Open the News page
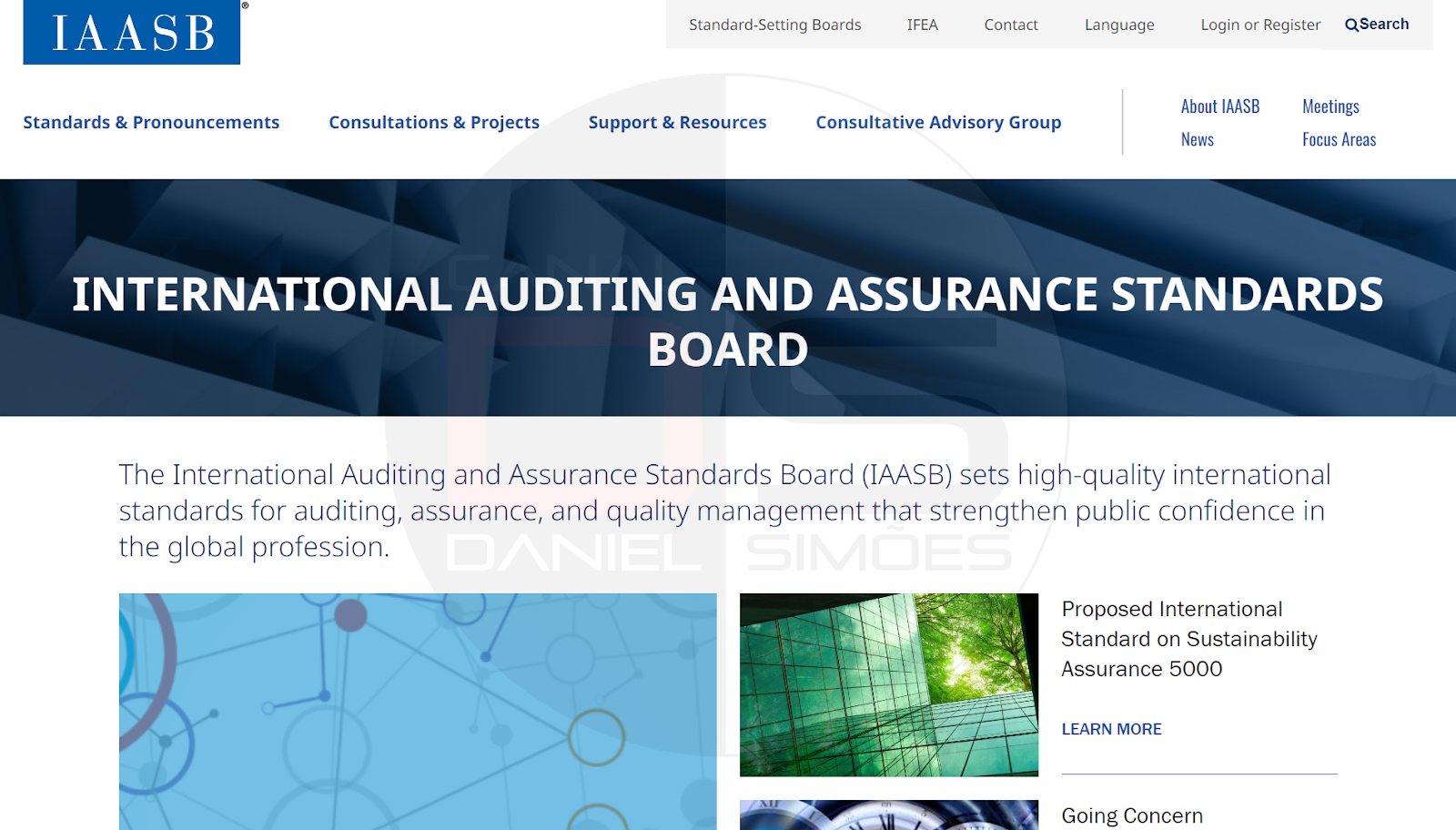The image size is (1456, 830). click(x=1198, y=139)
